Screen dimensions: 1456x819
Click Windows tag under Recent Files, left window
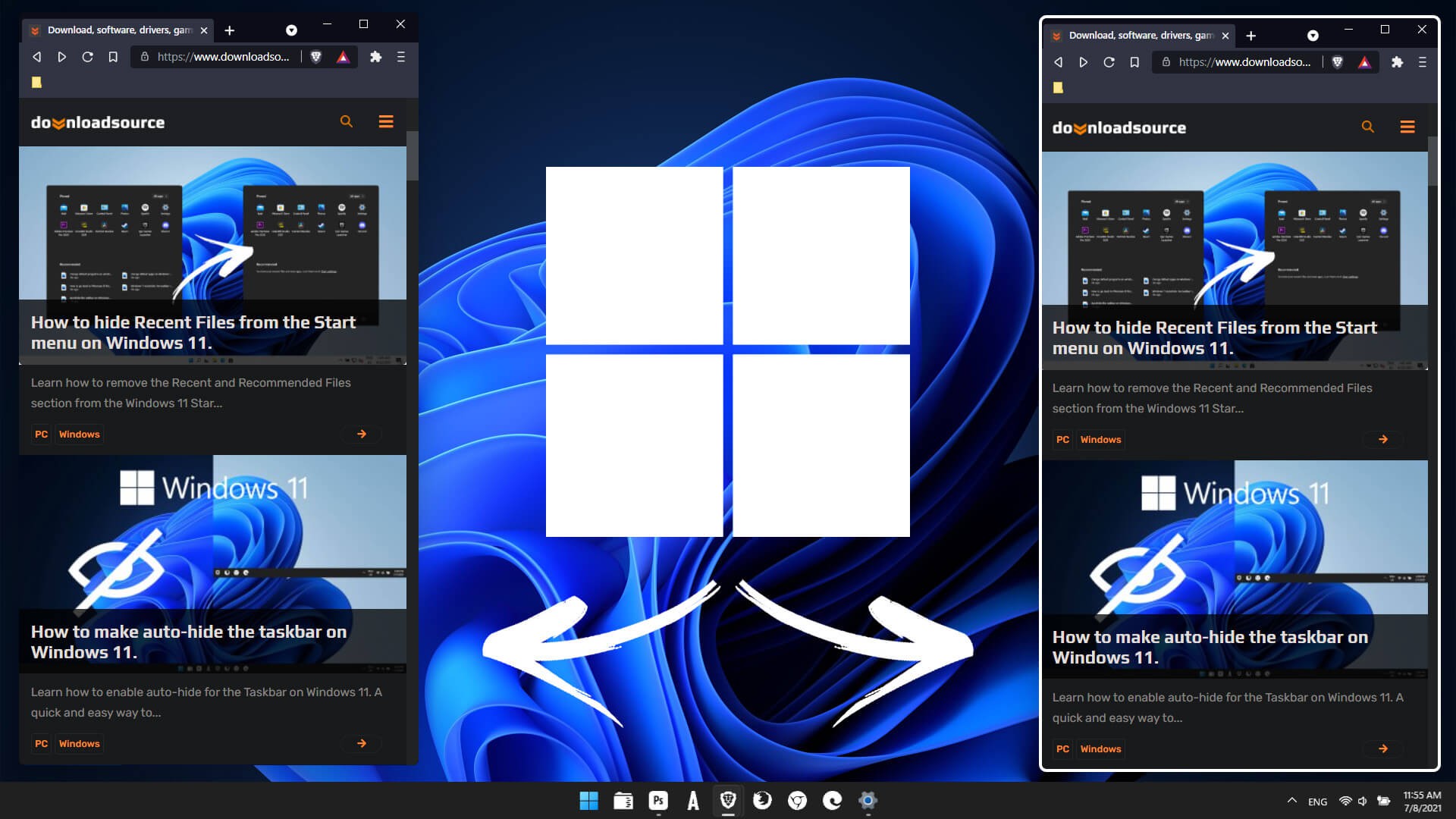80,434
